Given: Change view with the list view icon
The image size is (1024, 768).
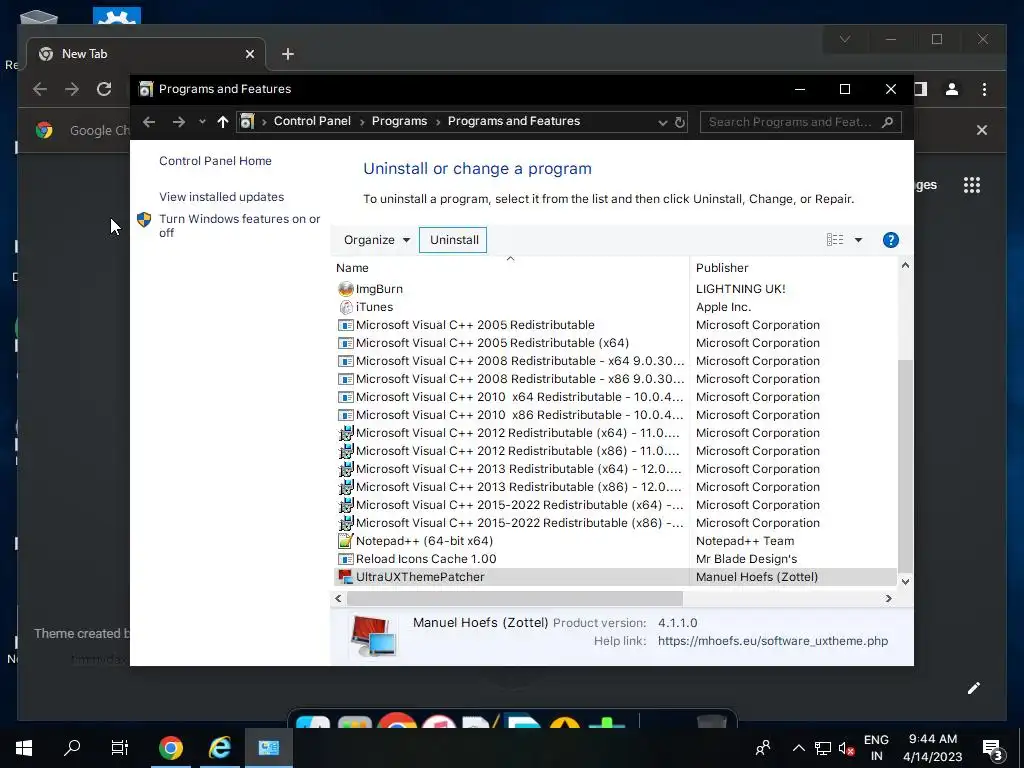Looking at the screenshot, I should tap(835, 240).
